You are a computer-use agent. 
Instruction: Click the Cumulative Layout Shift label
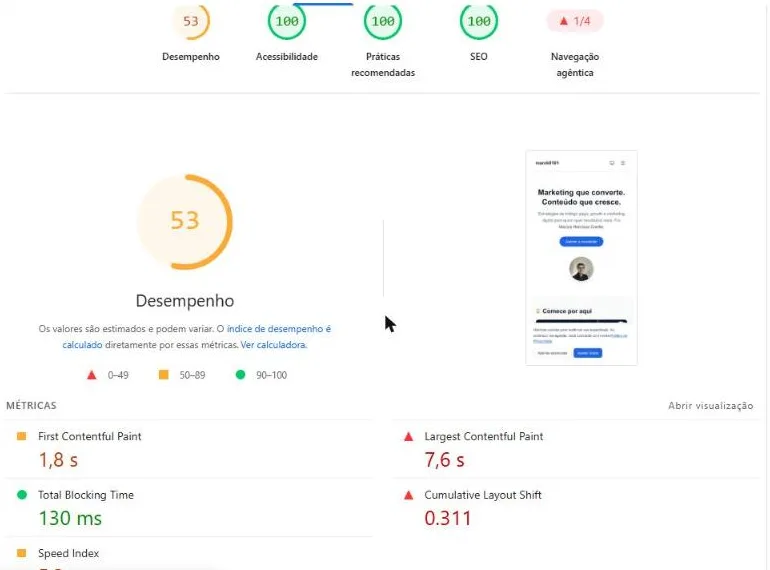coord(483,495)
